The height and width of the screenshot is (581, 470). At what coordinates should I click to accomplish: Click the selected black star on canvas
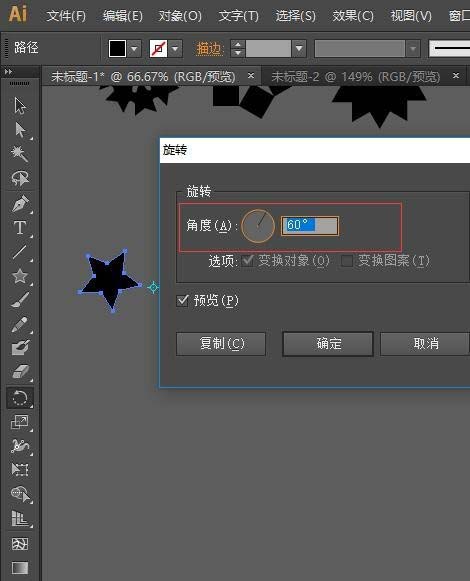pyautogui.click(x=110, y=280)
